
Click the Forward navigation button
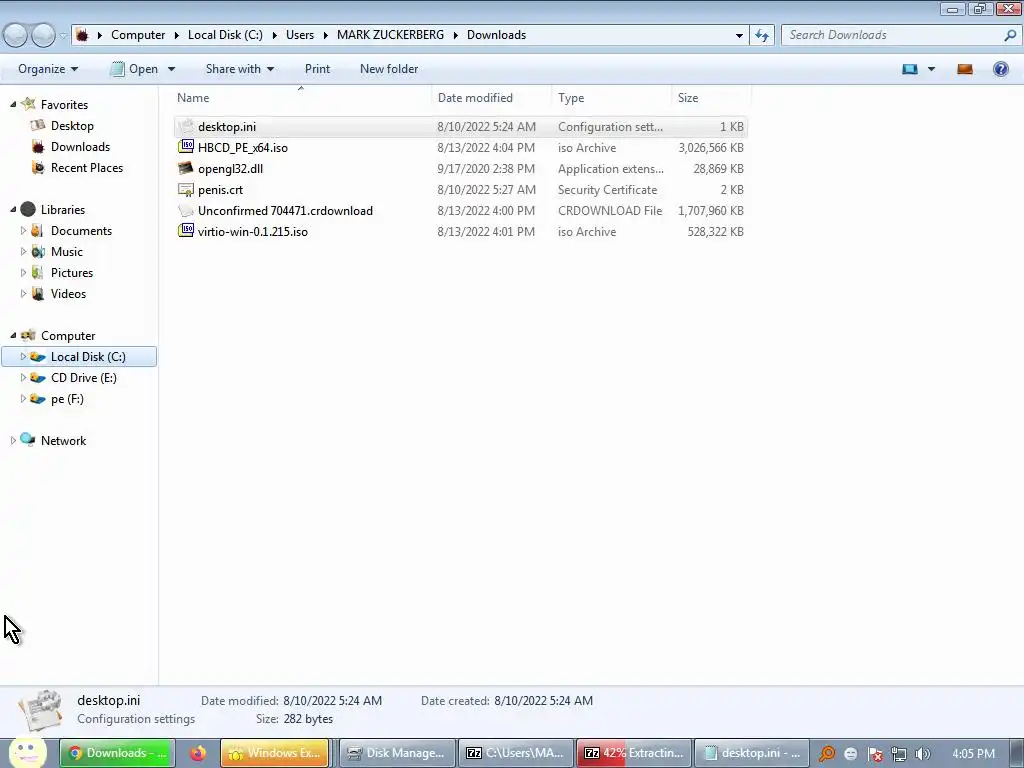click(x=43, y=35)
